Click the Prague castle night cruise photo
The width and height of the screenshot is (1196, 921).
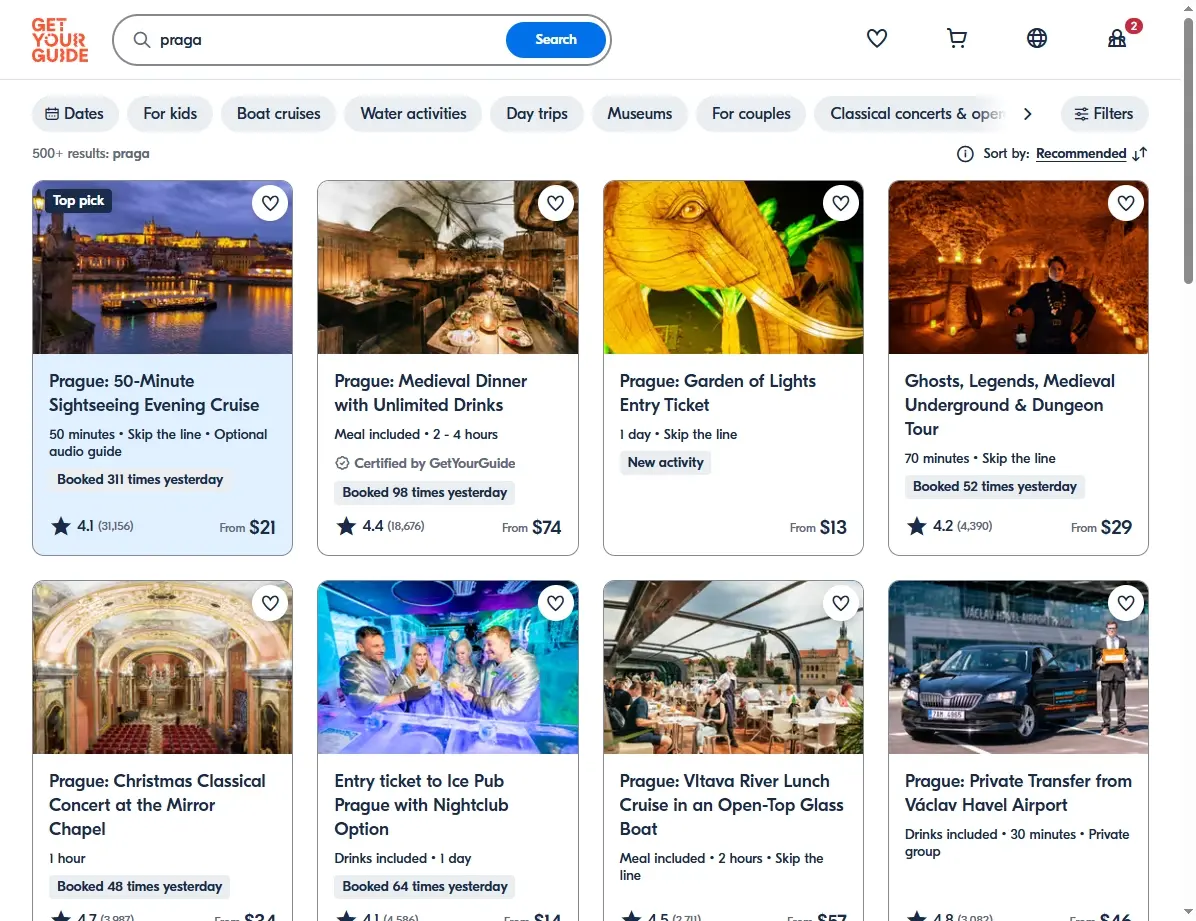[162, 267]
